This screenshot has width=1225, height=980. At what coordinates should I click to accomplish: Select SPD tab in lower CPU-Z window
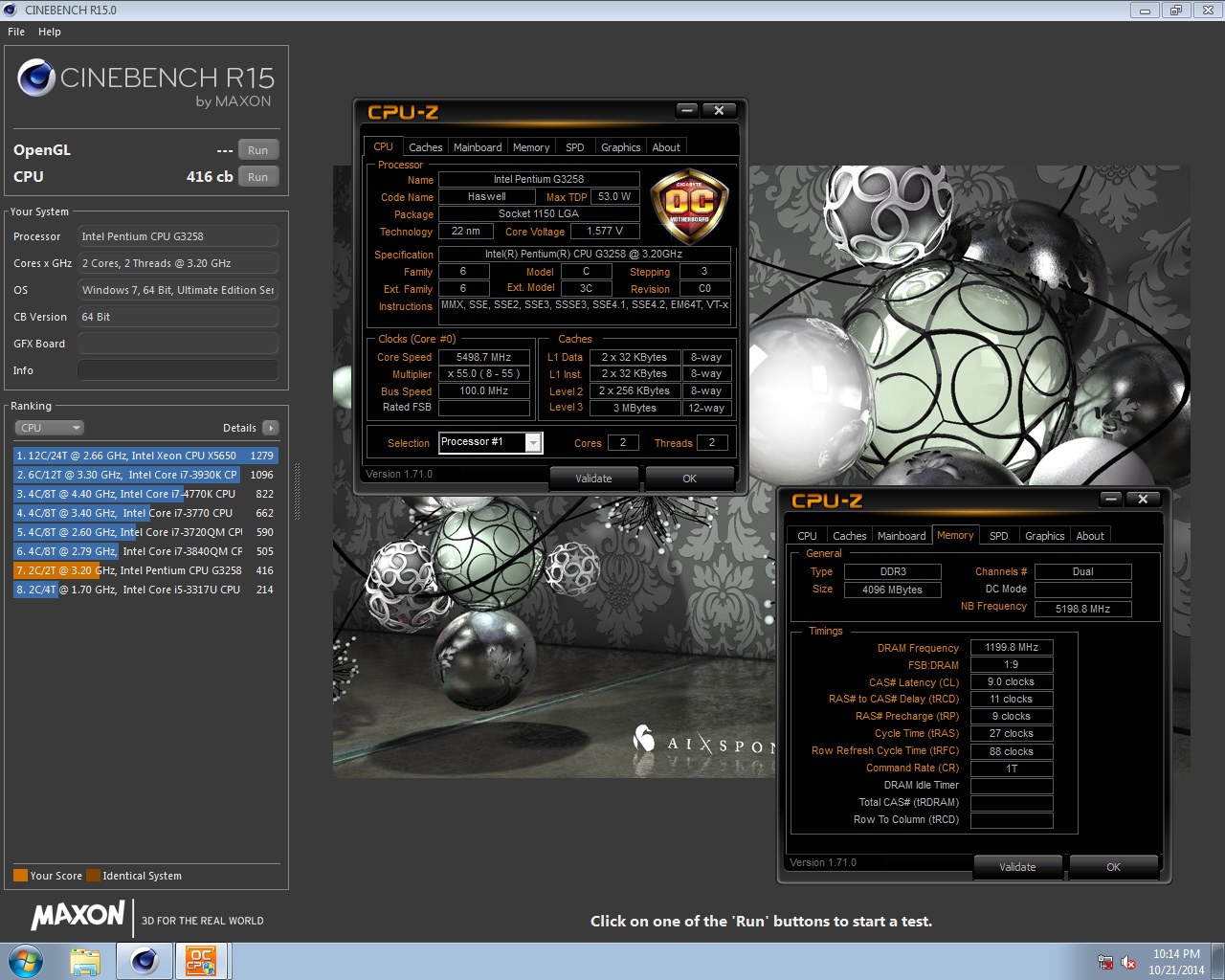[x=998, y=536]
